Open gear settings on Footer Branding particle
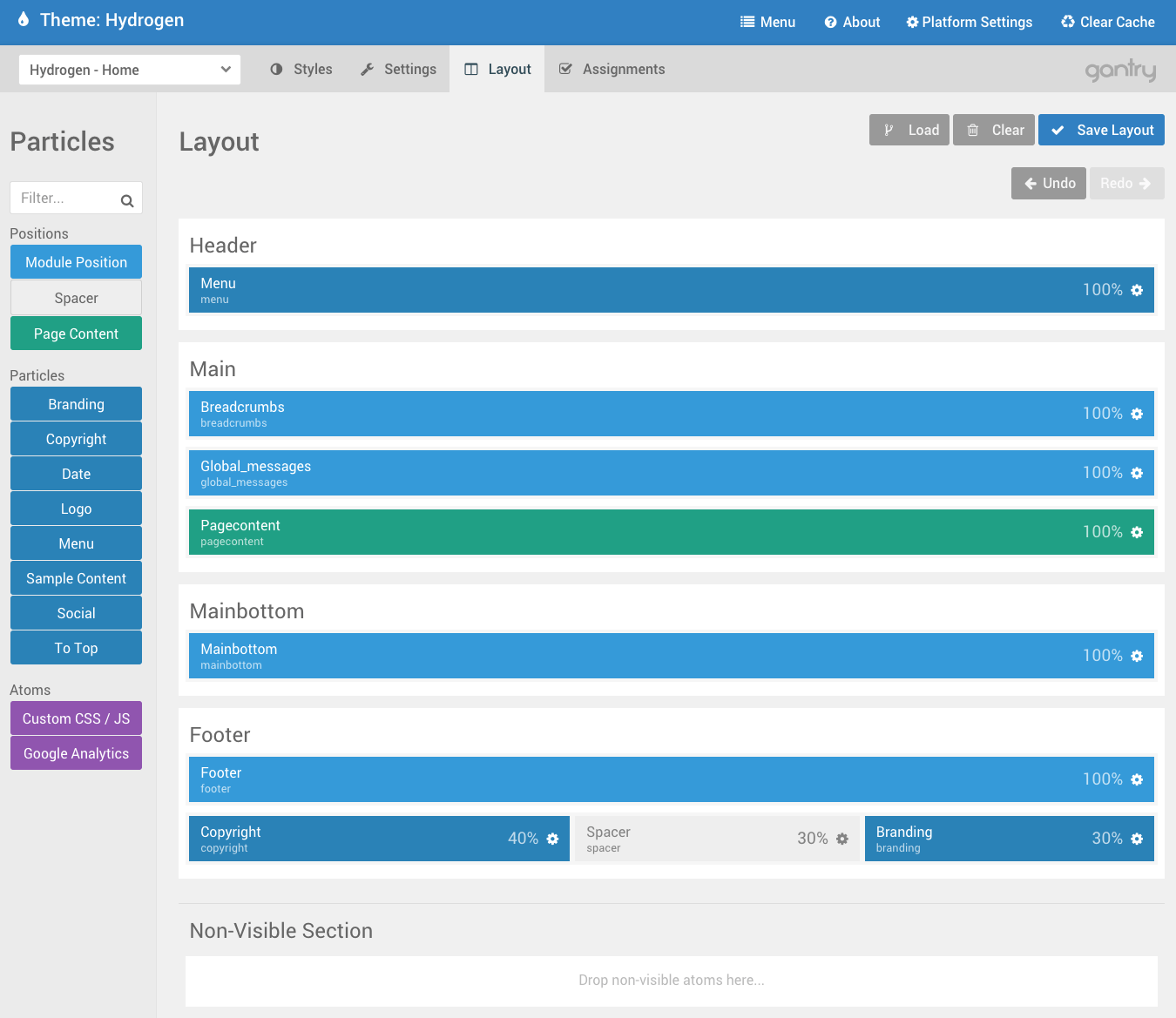1176x1018 pixels. click(1137, 839)
